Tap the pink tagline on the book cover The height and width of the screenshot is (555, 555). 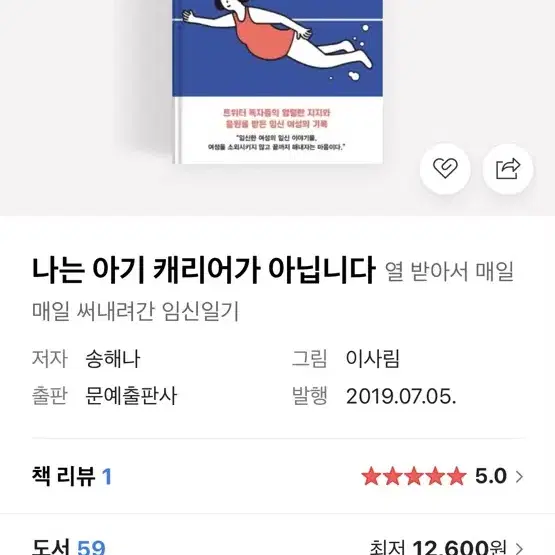tap(276, 118)
